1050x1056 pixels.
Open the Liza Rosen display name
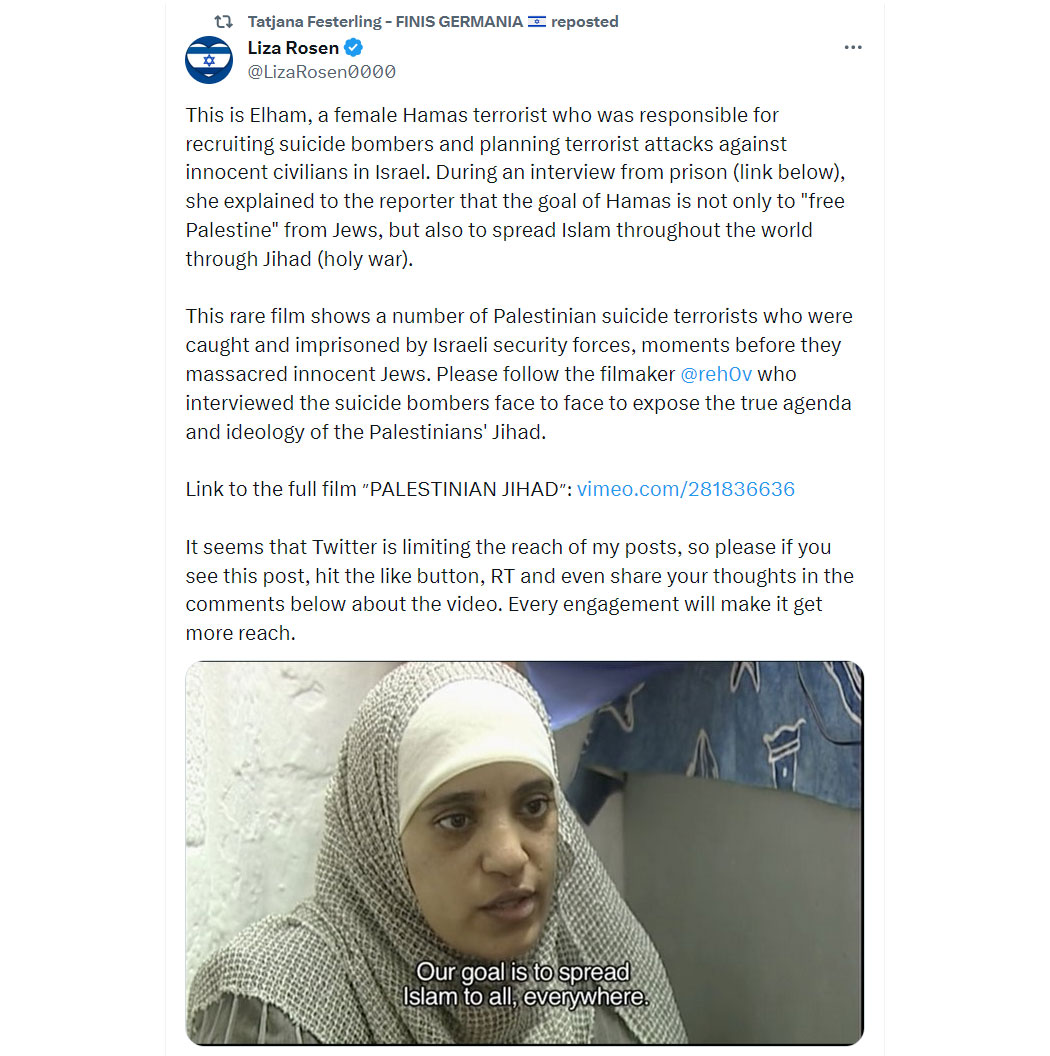293,48
